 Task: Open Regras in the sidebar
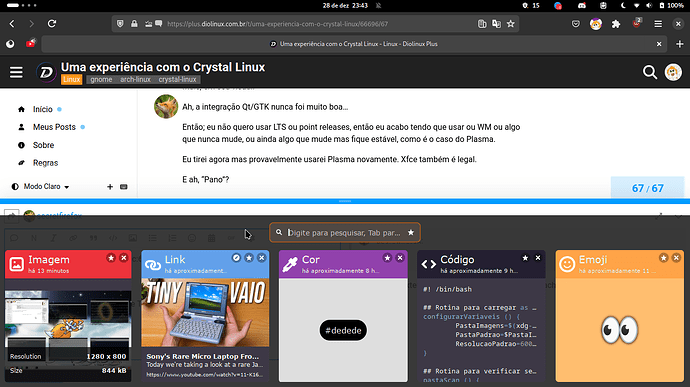click(45, 163)
